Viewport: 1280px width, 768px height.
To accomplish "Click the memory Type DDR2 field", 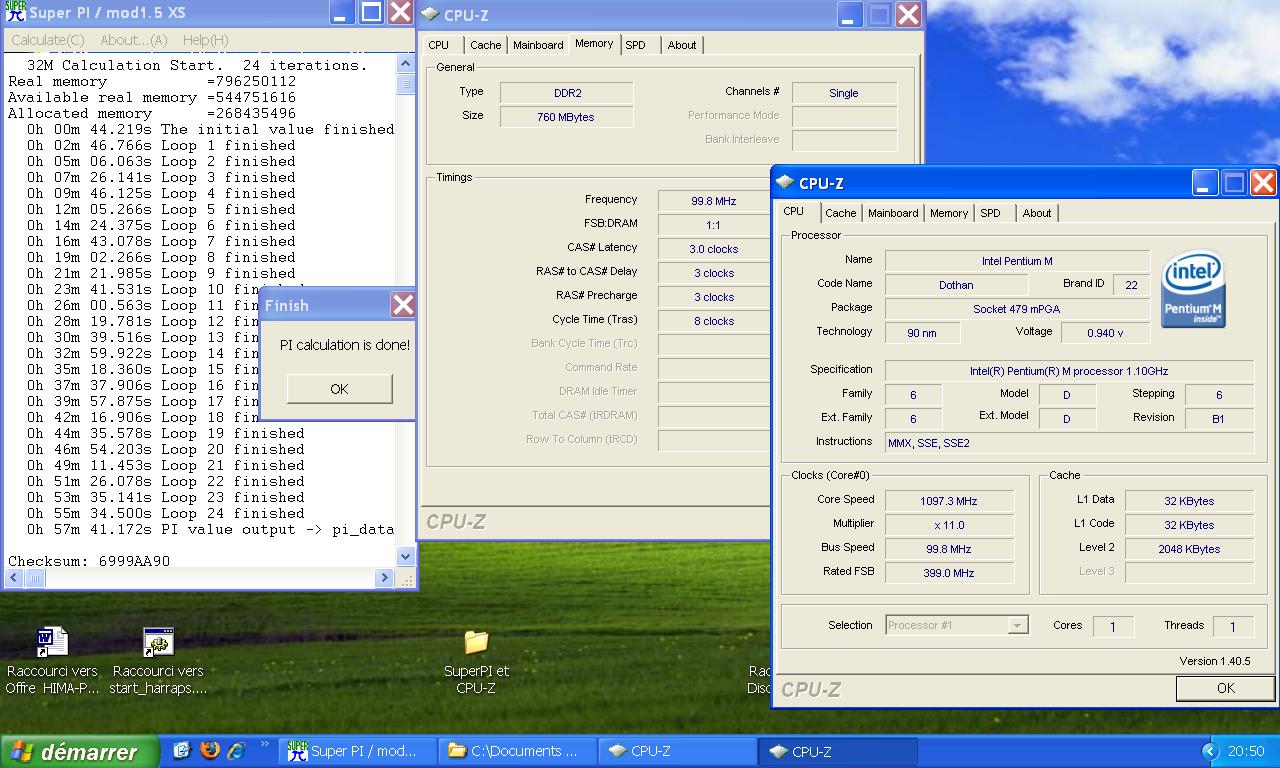I will tap(567, 93).
